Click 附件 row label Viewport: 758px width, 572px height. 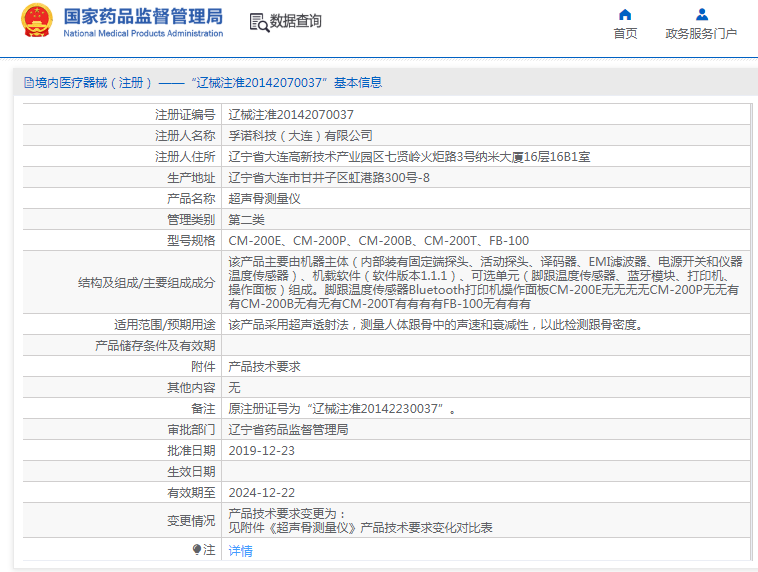[203, 367]
